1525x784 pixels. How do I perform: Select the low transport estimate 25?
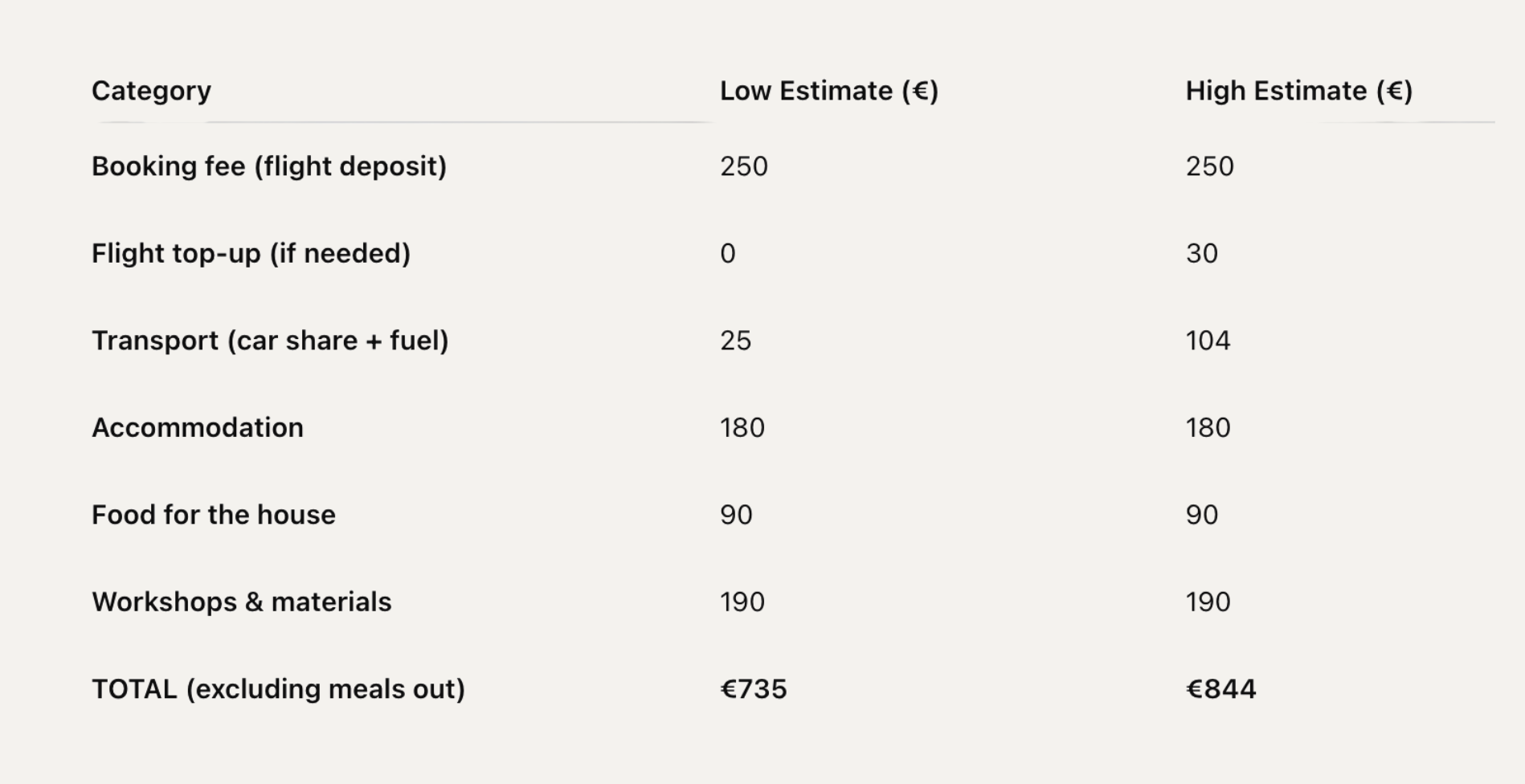[x=735, y=341]
